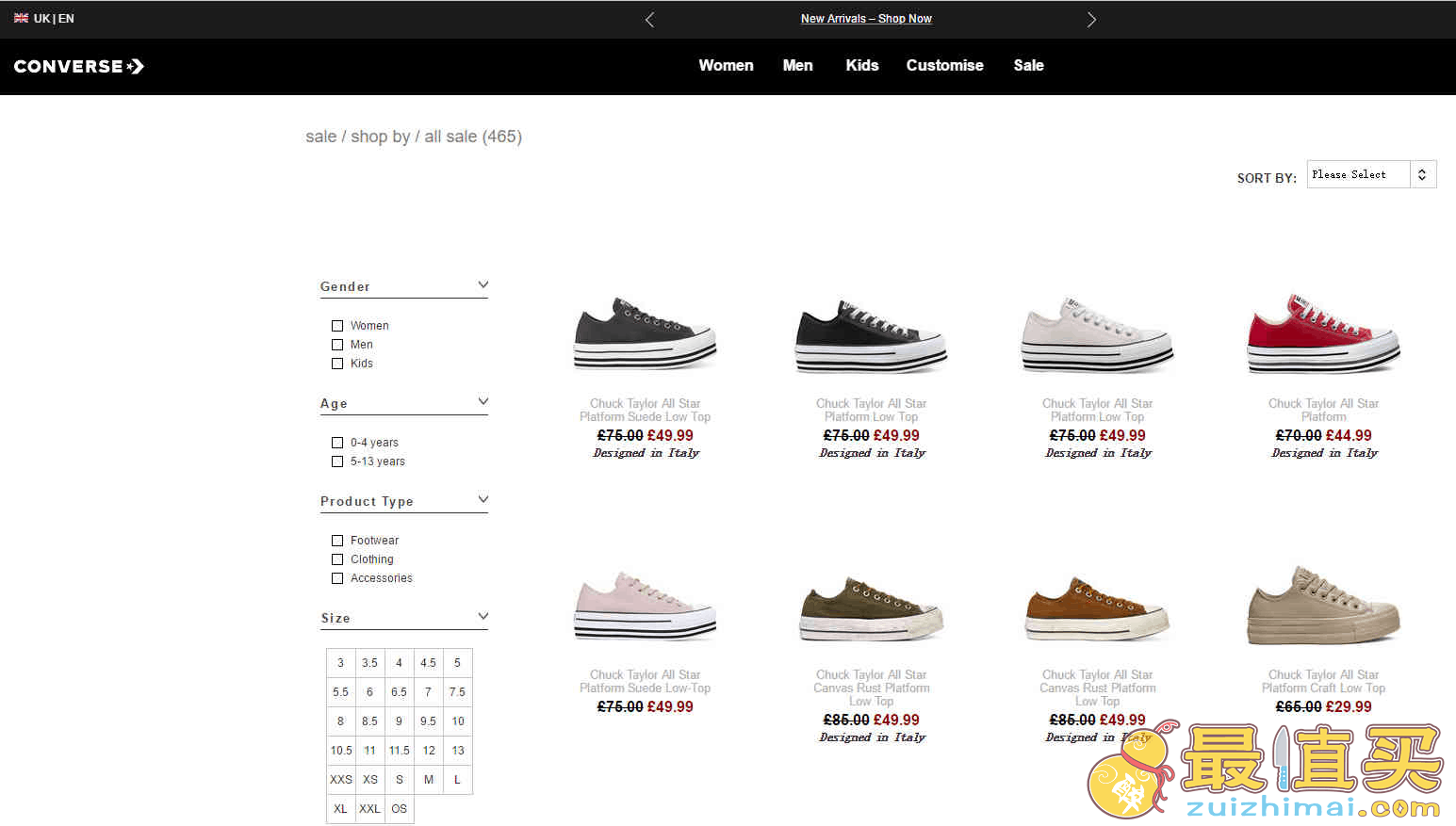Select size 10.5
Screen dimensions: 1456x826
341,751
